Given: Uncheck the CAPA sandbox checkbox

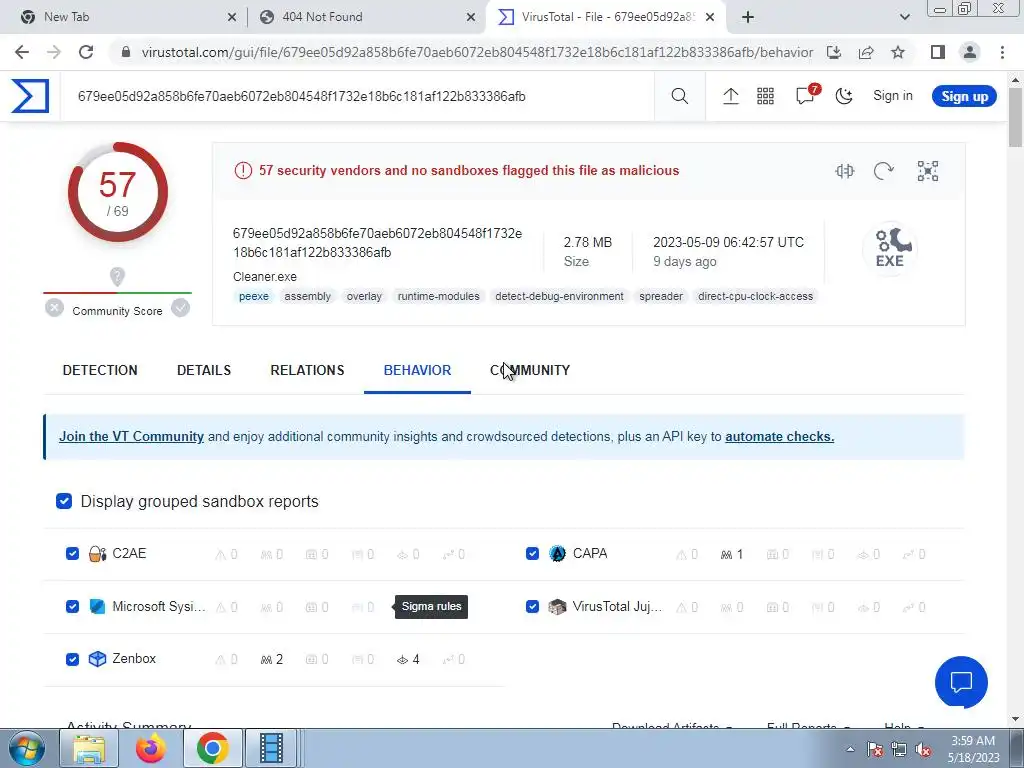Looking at the screenshot, I should tap(532, 554).
